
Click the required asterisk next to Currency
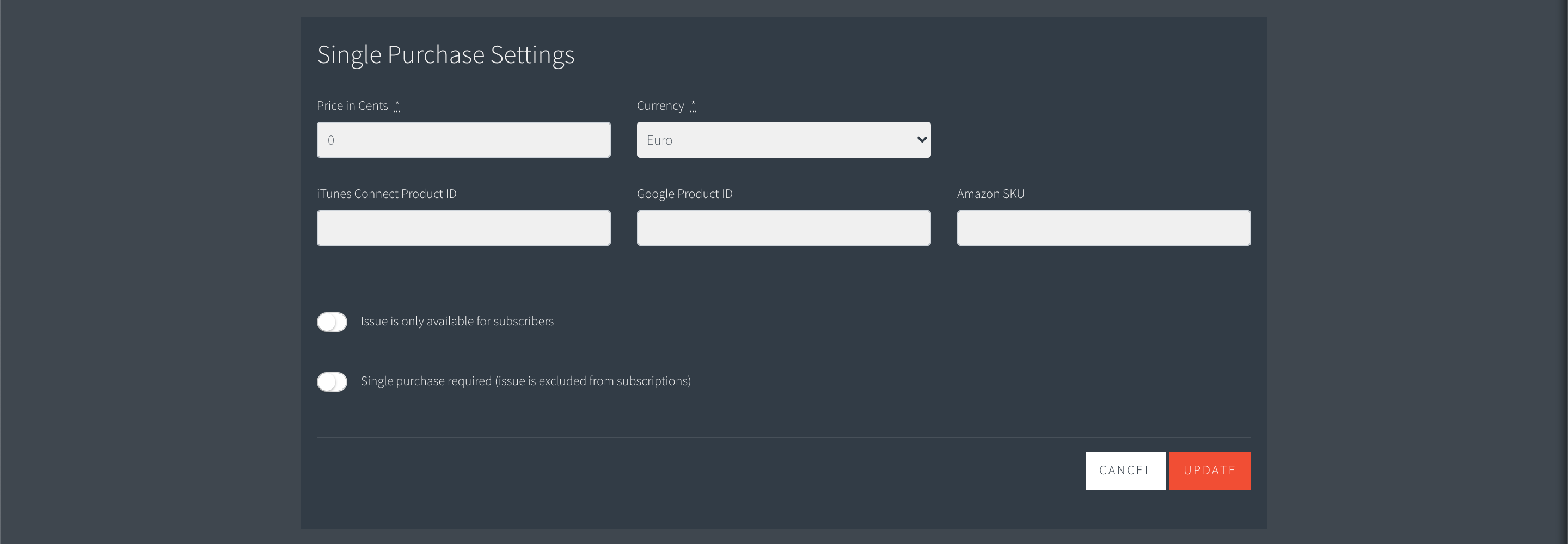coord(693,106)
